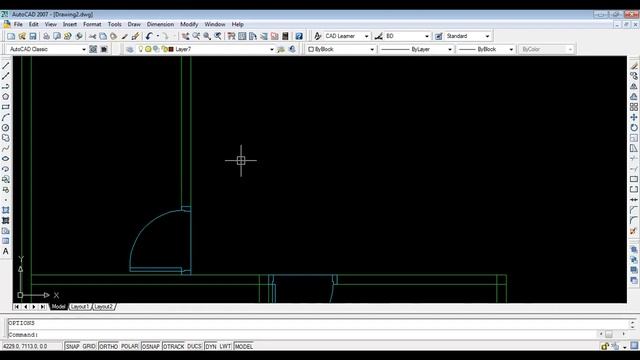
Task: Select the Circle draw tool
Action: point(6,128)
